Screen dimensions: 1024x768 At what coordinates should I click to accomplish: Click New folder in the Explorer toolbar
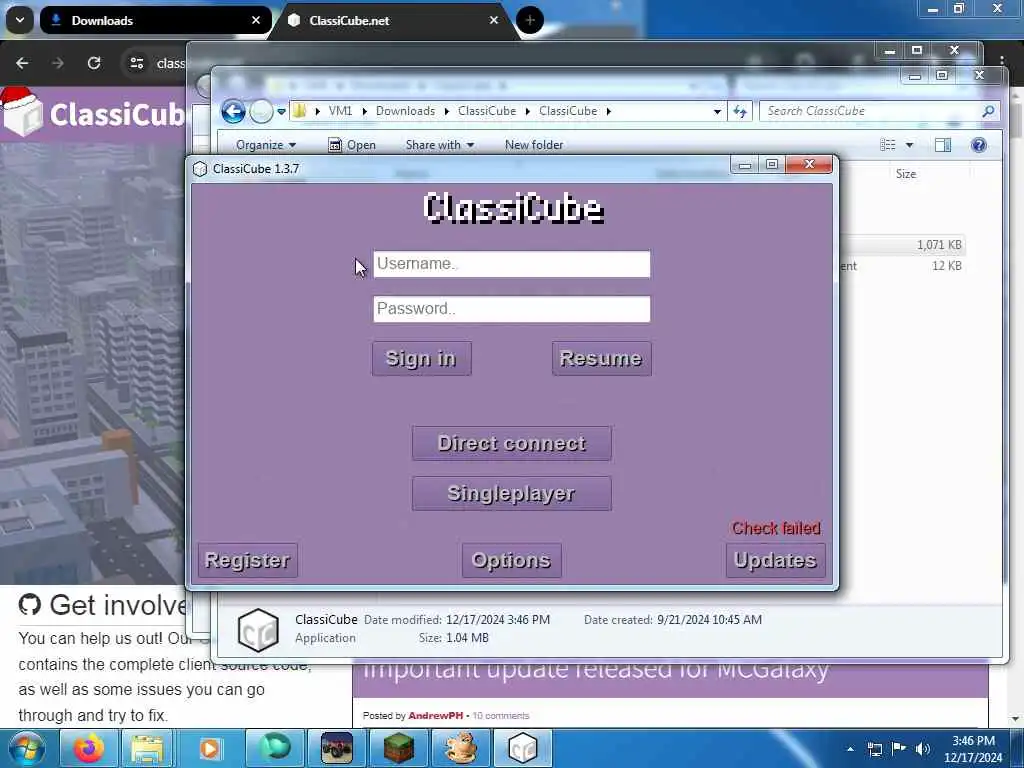click(534, 145)
